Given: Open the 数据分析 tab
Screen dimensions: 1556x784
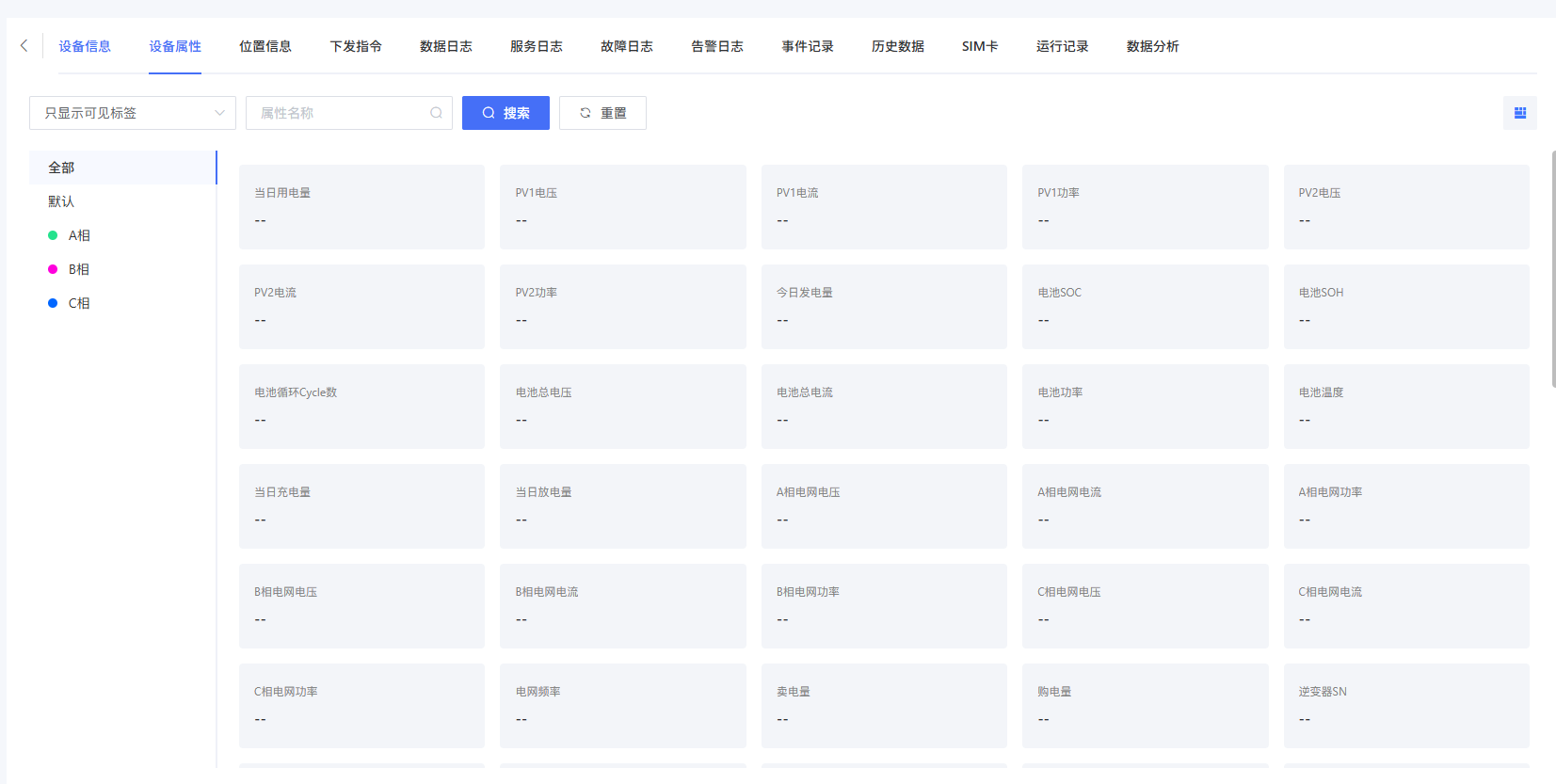Looking at the screenshot, I should (1152, 46).
